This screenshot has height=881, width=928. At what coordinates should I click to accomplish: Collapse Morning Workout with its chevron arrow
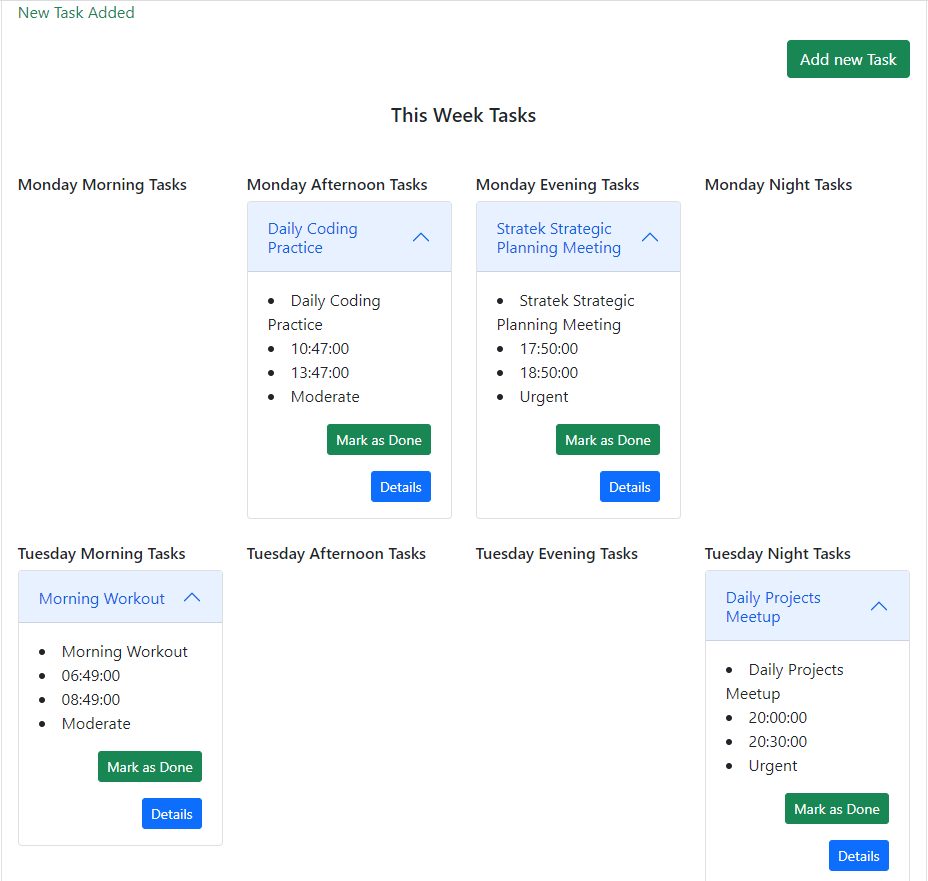point(192,597)
